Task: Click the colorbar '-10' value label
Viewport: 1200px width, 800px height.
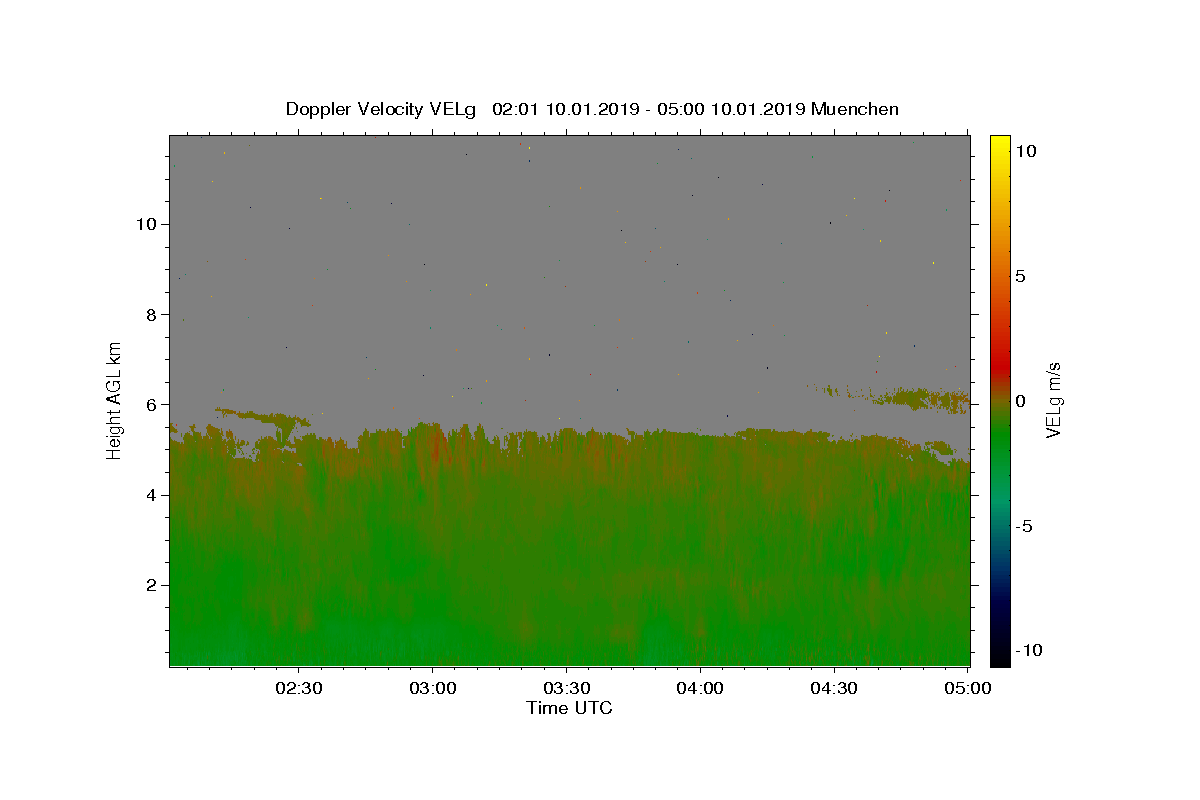Action: pyautogui.click(x=1028, y=650)
